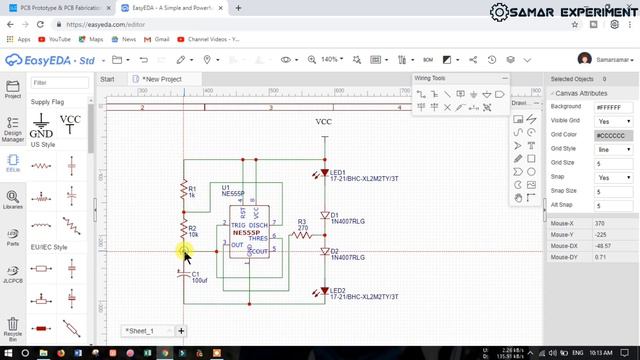Select the Bus Entry tool
Screen dimensions: 640x360
(447, 94)
